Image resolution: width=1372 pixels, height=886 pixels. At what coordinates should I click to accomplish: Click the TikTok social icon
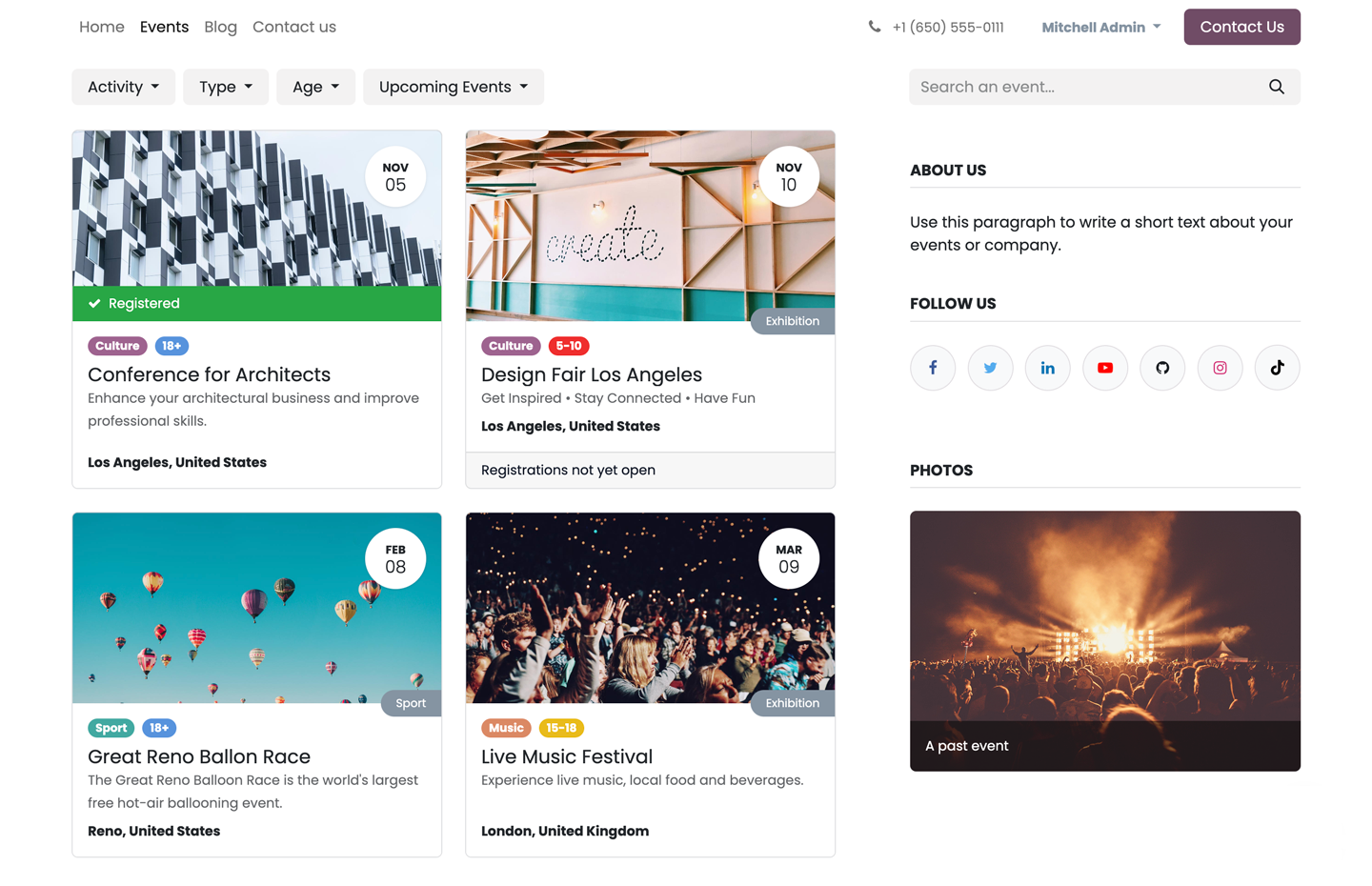[1277, 368]
